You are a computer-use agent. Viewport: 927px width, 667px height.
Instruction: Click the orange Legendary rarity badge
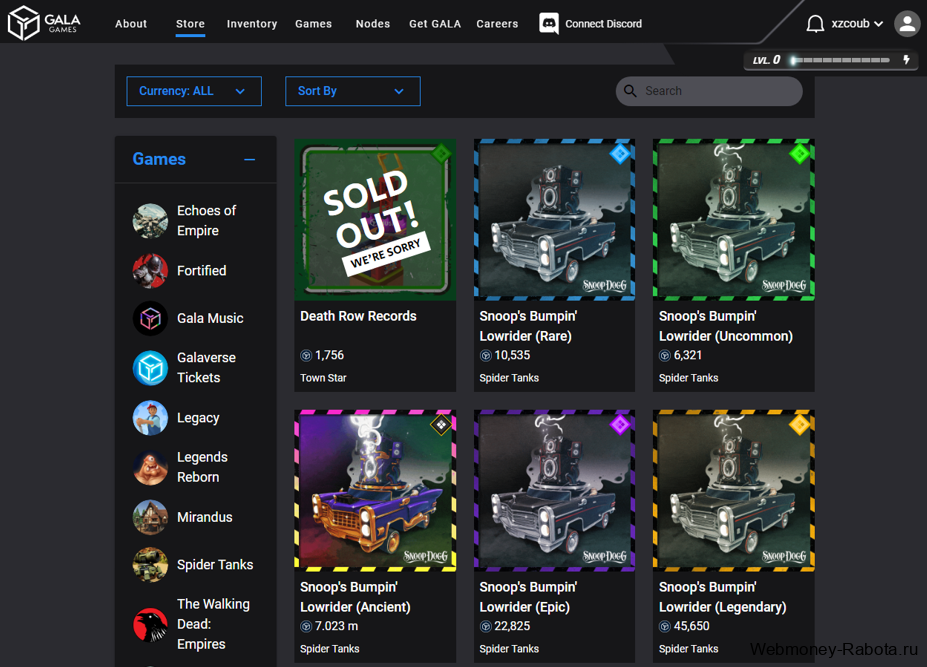point(799,425)
